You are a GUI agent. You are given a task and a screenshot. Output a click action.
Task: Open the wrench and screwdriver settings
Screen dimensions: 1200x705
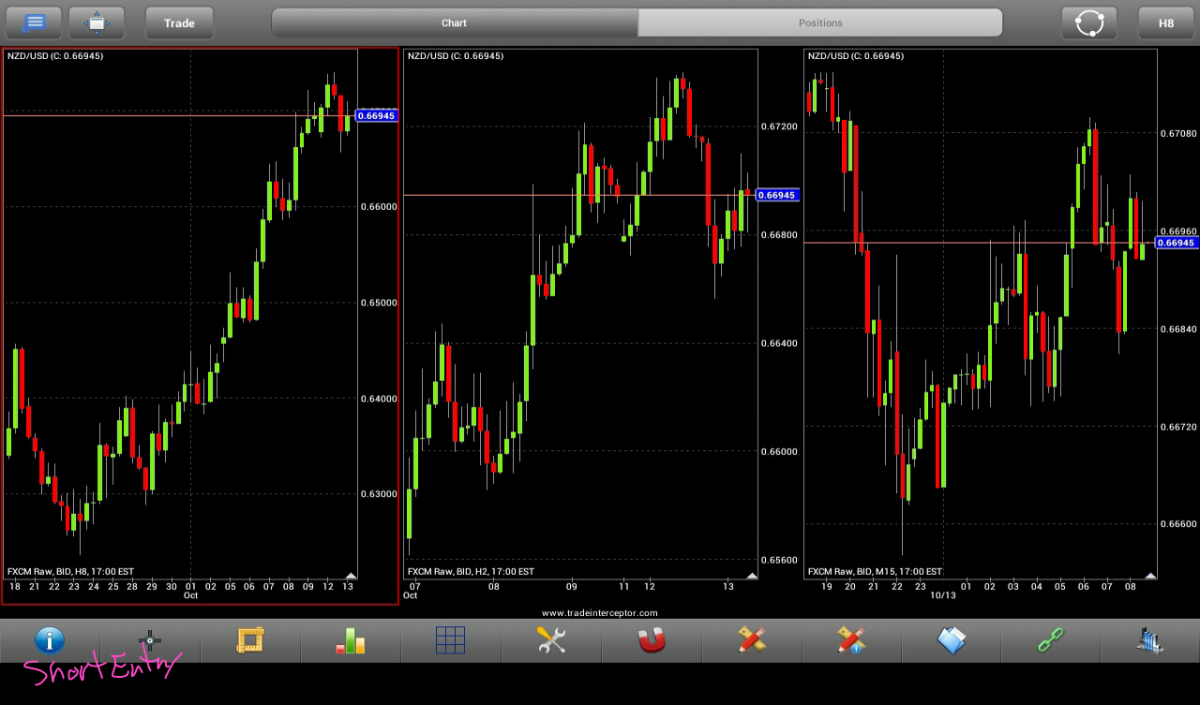click(x=551, y=640)
